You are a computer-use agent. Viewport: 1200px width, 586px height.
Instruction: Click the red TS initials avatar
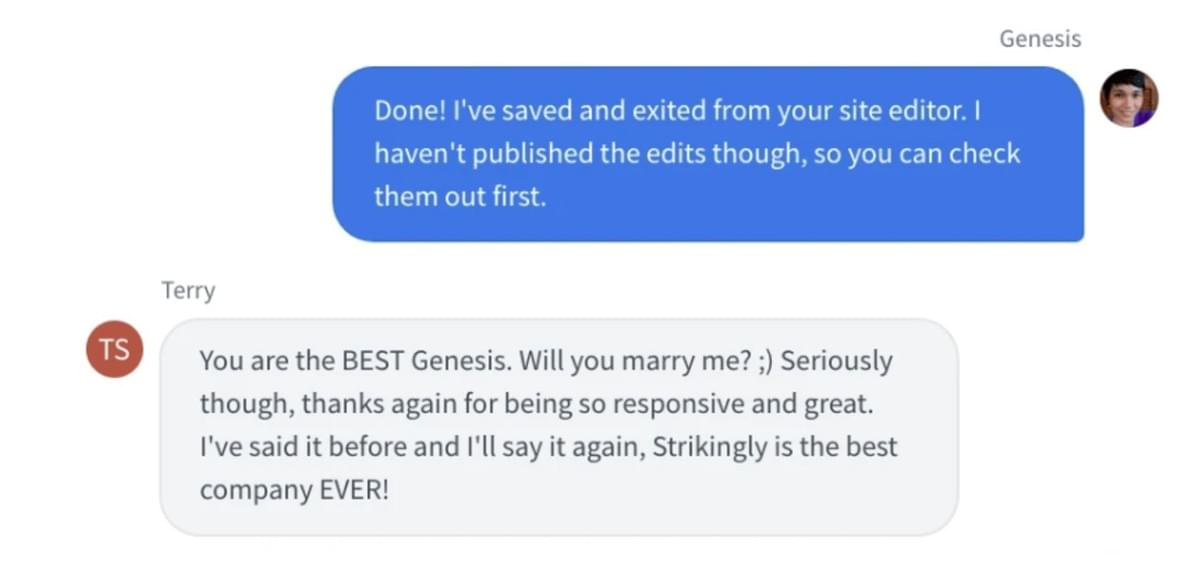pos(114,349)
